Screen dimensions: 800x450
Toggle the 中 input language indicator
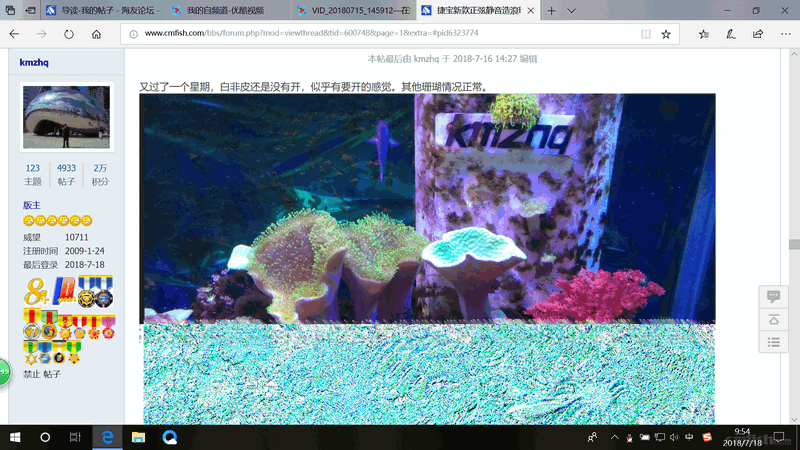[x=689, y=437]
